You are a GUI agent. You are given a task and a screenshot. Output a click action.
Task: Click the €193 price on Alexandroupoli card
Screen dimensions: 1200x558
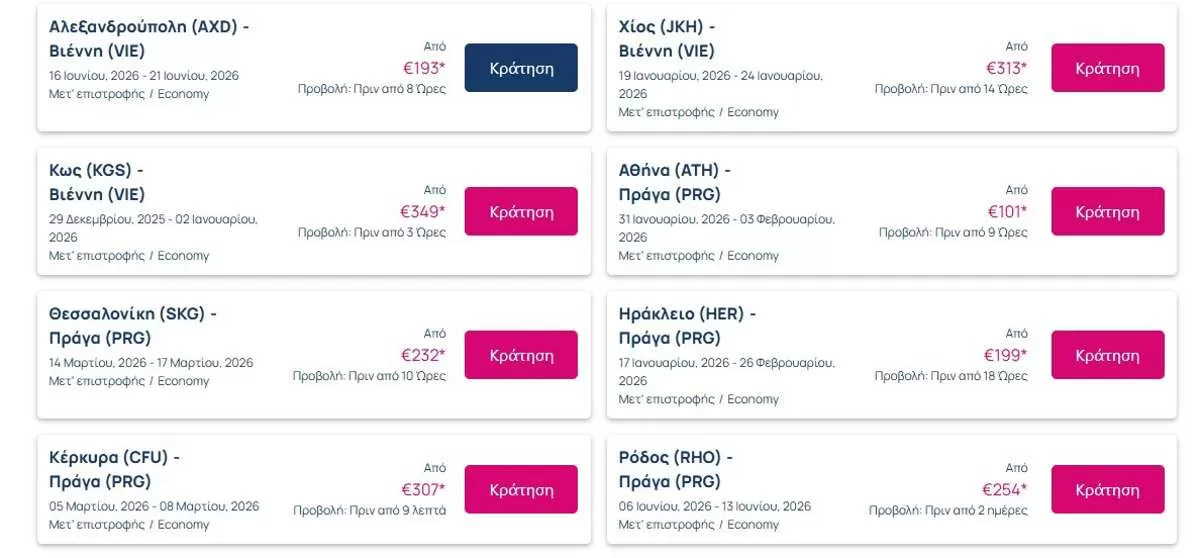(x=422, y=68)
